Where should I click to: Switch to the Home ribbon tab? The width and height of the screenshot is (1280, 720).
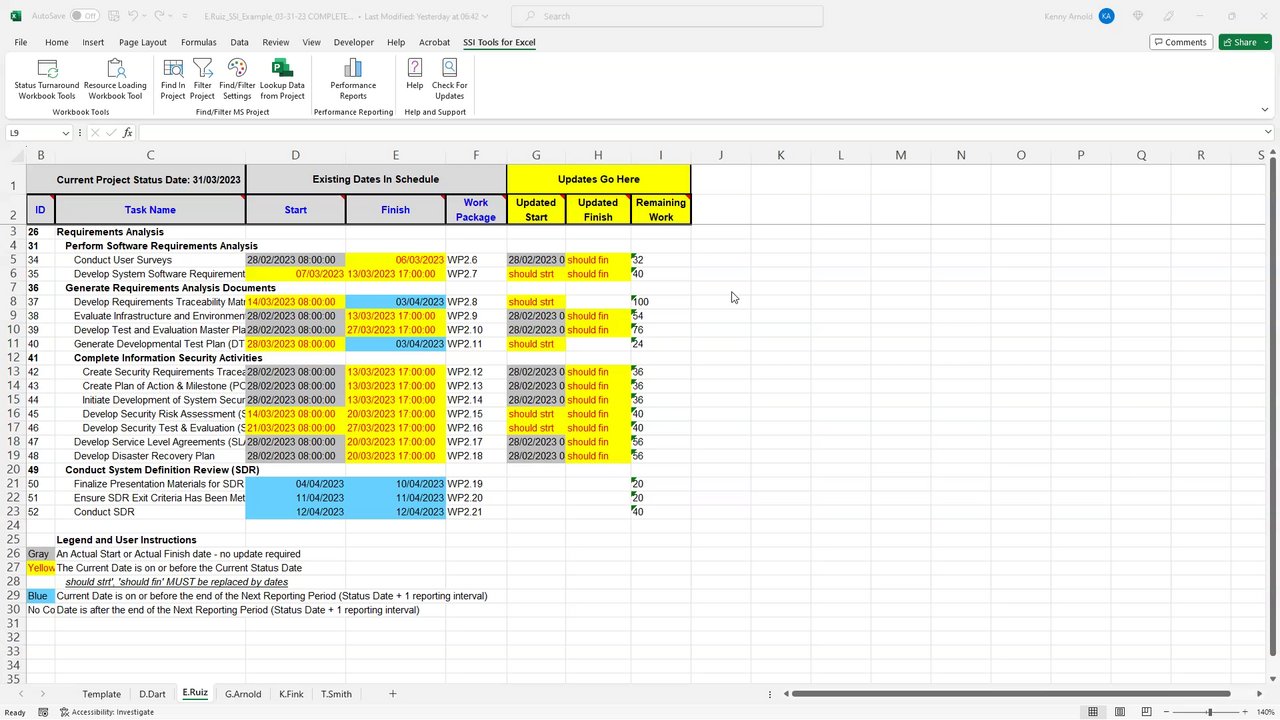point(57,42)
